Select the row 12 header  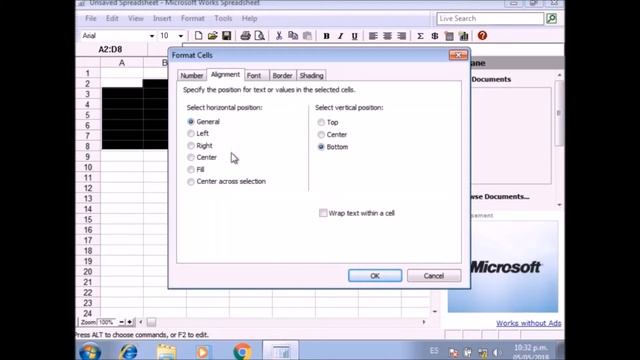[x=88, y=188]
